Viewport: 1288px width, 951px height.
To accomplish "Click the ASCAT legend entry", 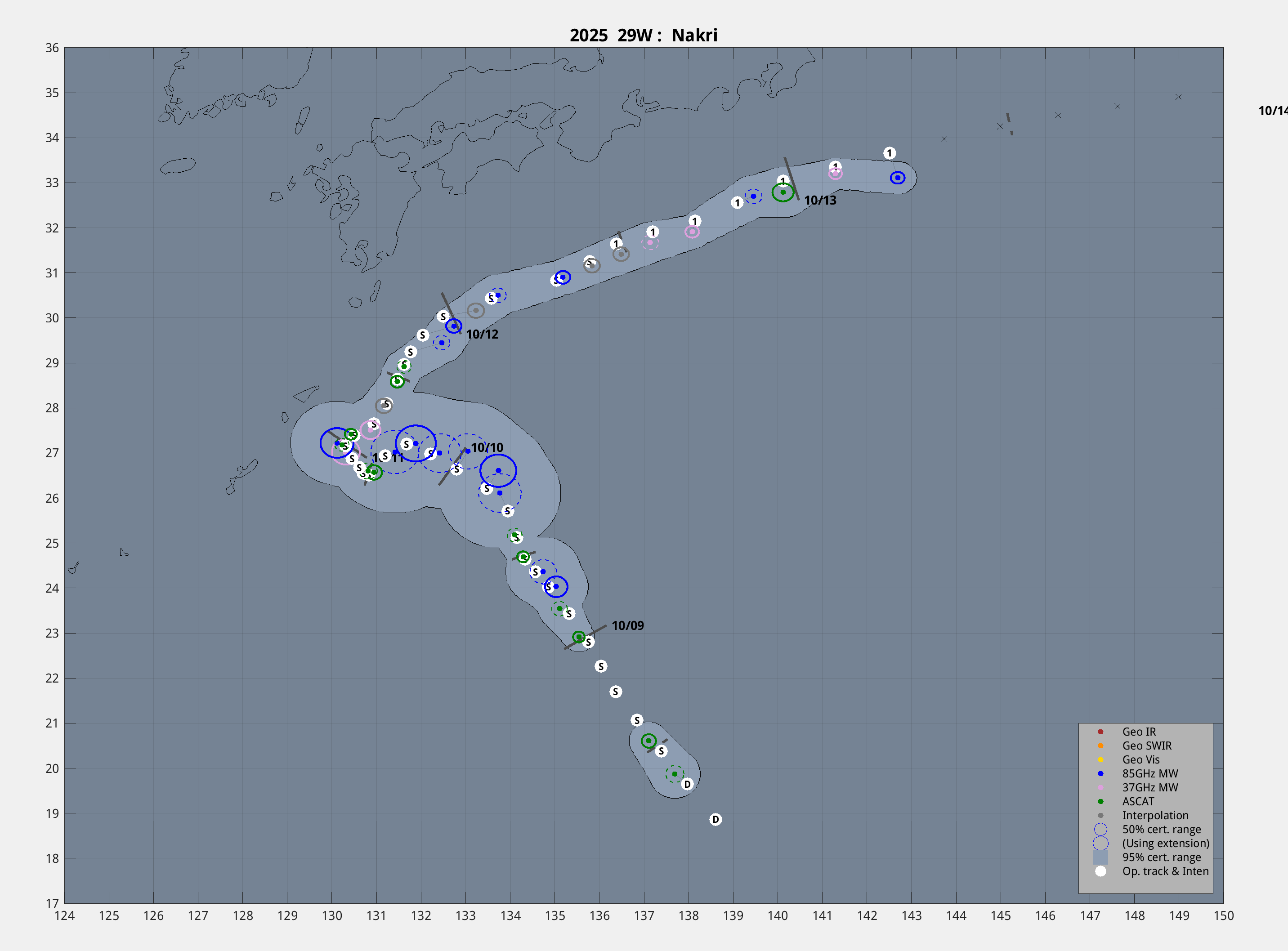I will pyautogui.click(x=1138, y=801).
